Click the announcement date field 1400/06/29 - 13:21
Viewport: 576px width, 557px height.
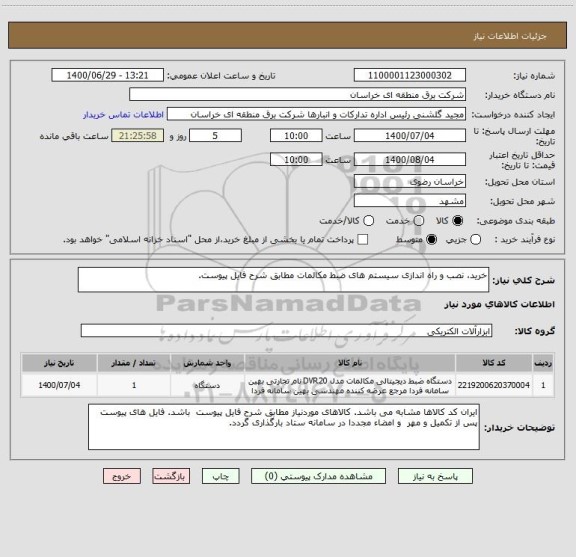click(x=108, y=75)
